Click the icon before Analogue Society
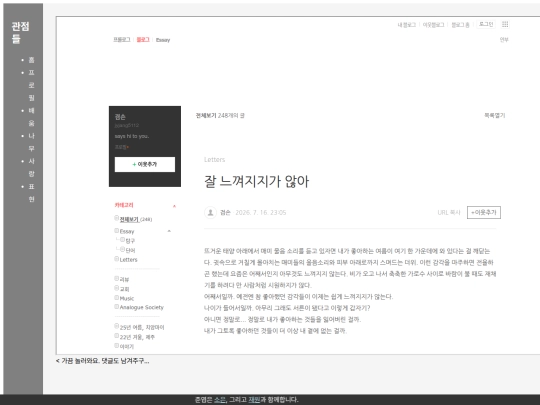 [116, 307]
